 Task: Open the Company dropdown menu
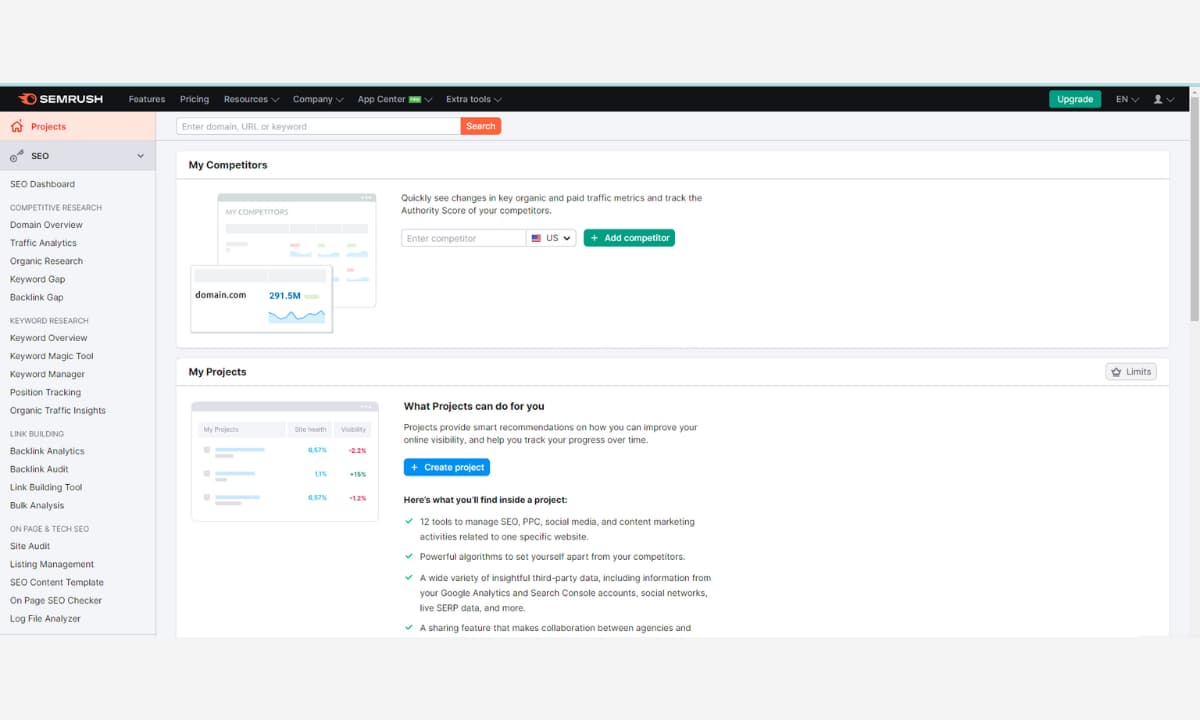point(318,99)
